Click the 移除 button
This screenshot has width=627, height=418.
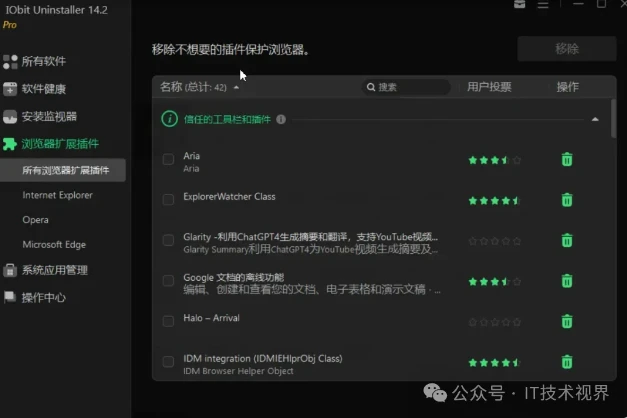click(567, 49)
